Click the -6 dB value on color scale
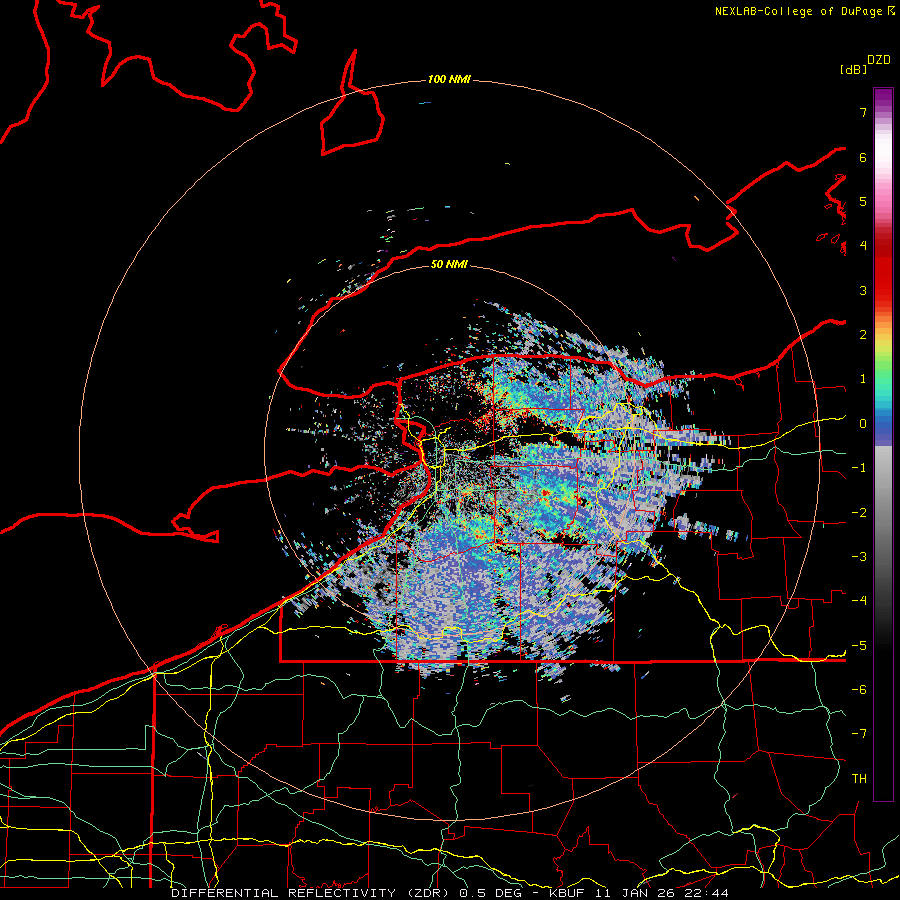Image resolution: width=900 pixels, height=900 pixels. point(859,690)
